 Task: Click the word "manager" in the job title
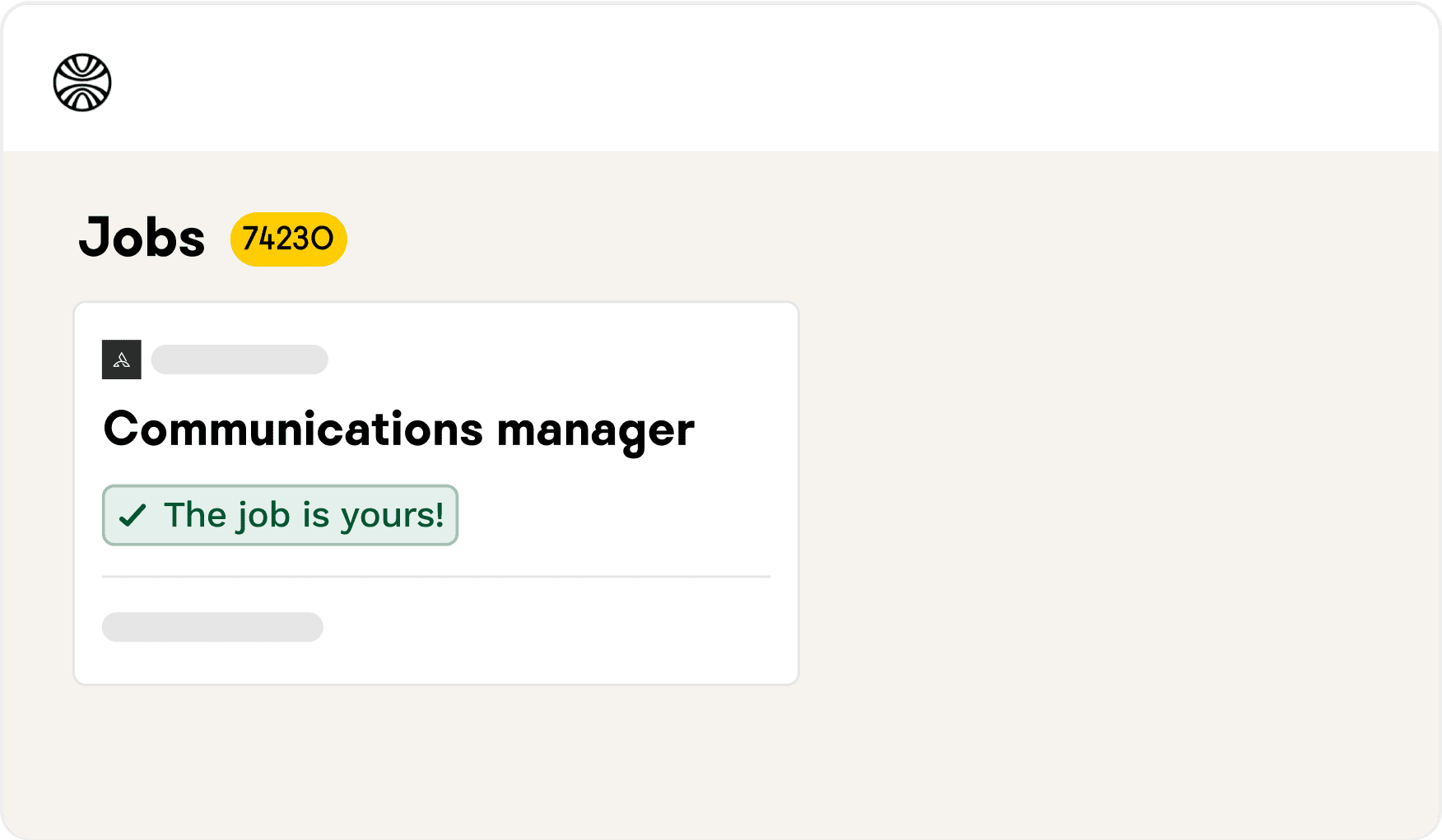point(595,431)
